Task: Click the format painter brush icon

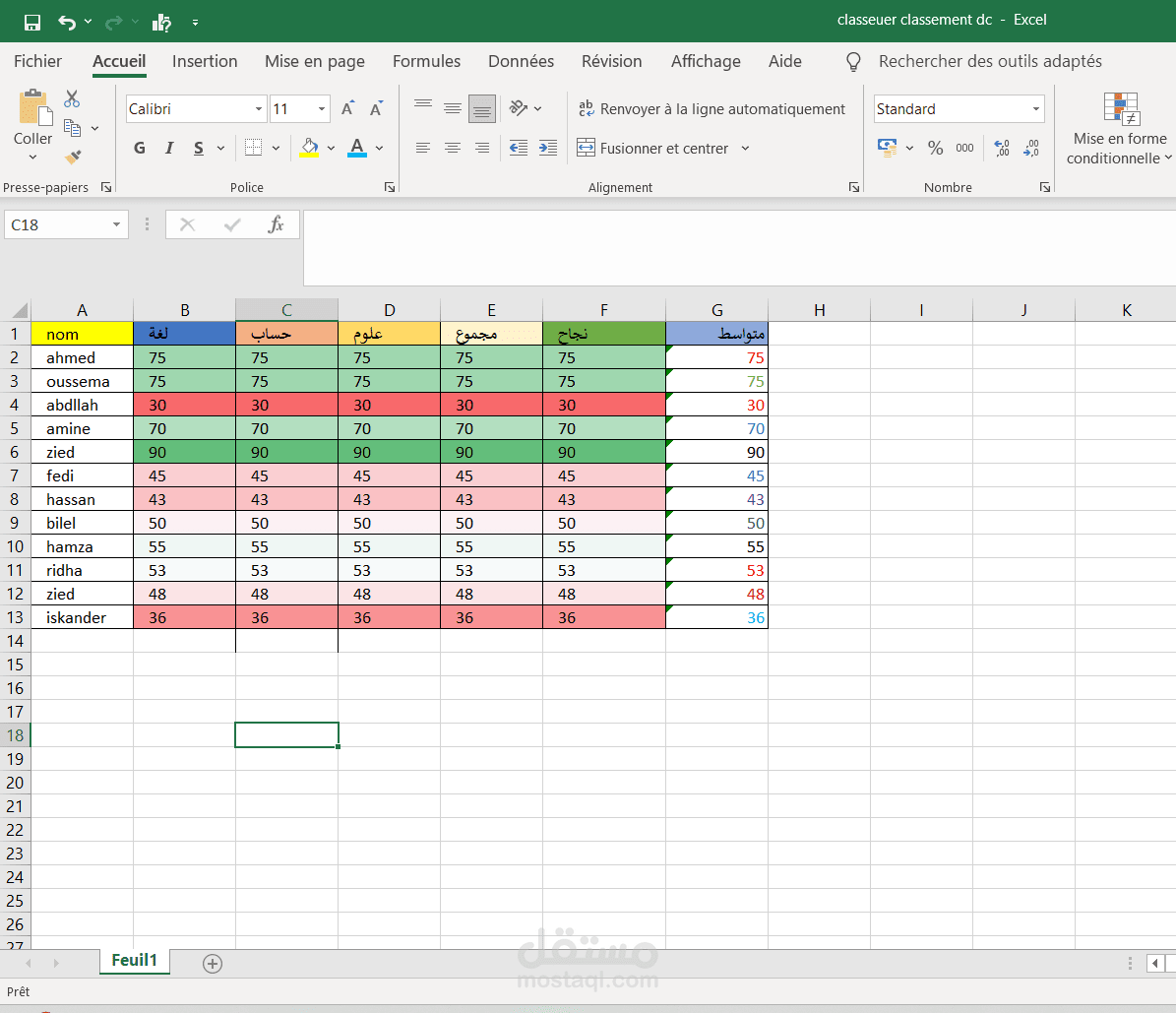Action: [74, 158]
